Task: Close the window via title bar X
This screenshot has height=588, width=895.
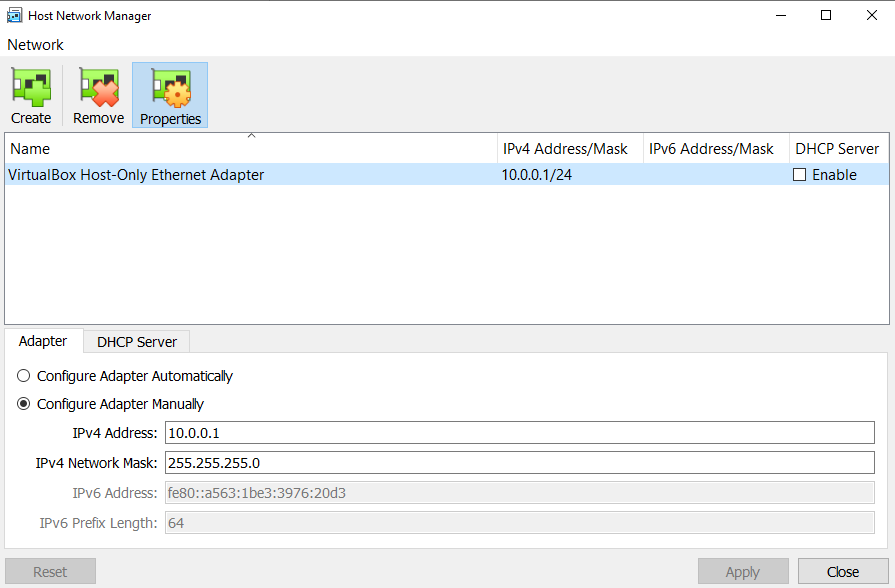Action: tap(872, 15)
